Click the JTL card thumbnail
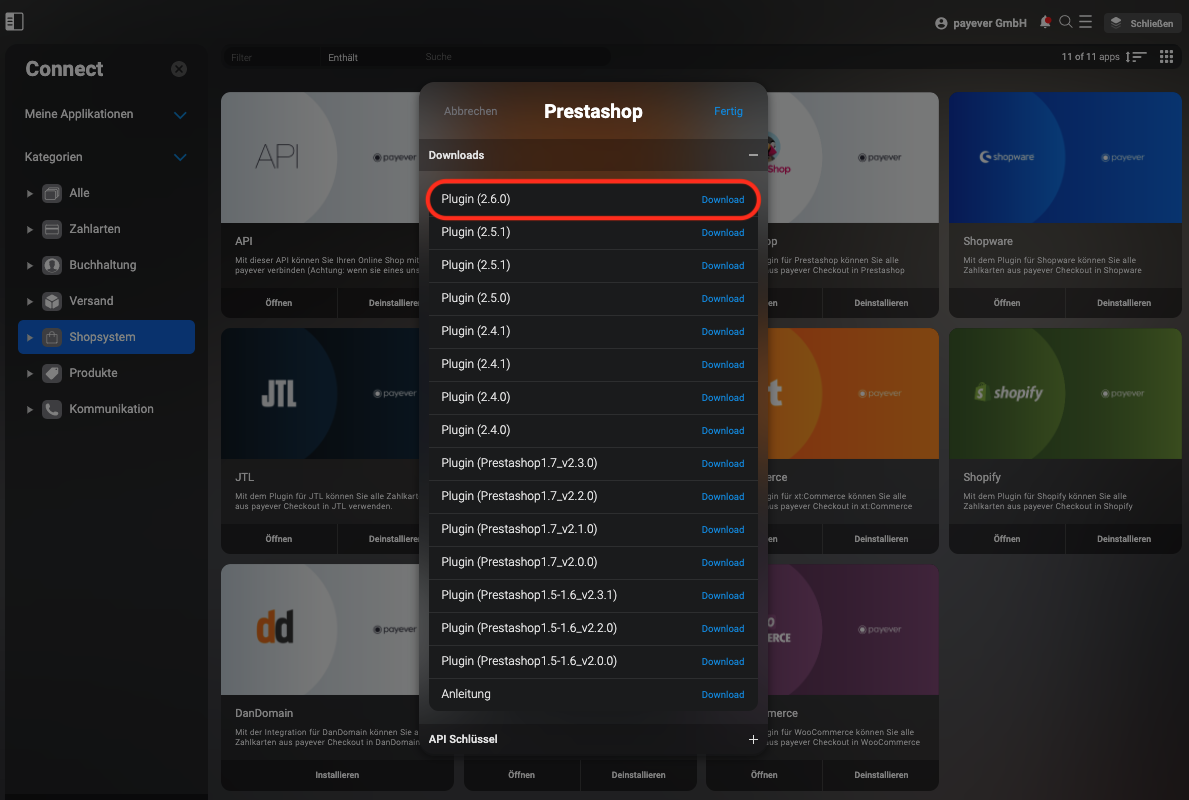 click(x=320, y=394)
